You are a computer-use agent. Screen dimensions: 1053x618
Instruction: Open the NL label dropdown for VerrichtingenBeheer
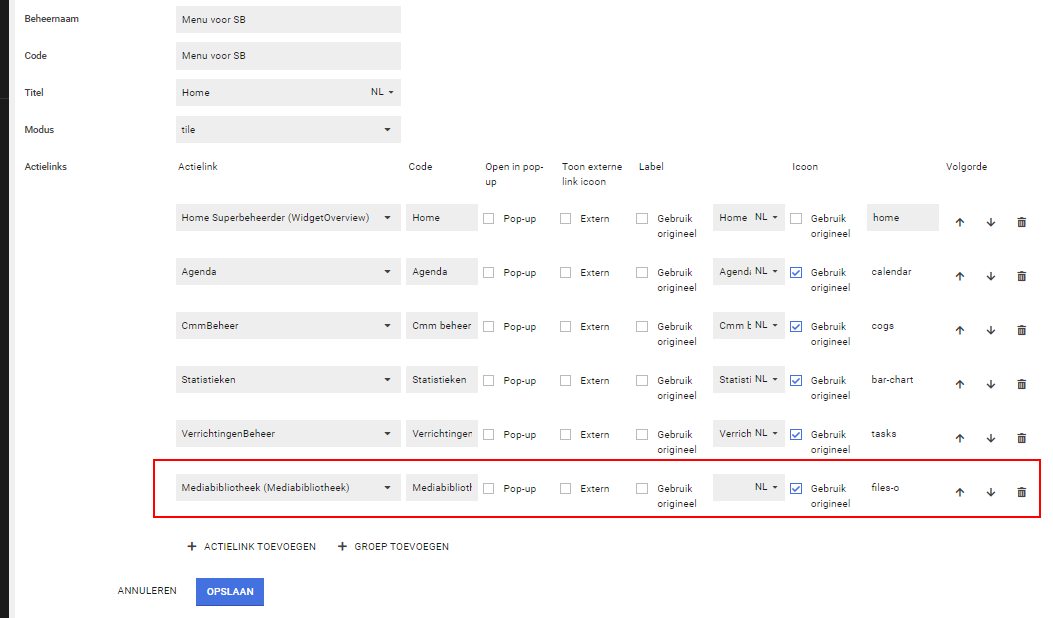(x=765, y=434)
